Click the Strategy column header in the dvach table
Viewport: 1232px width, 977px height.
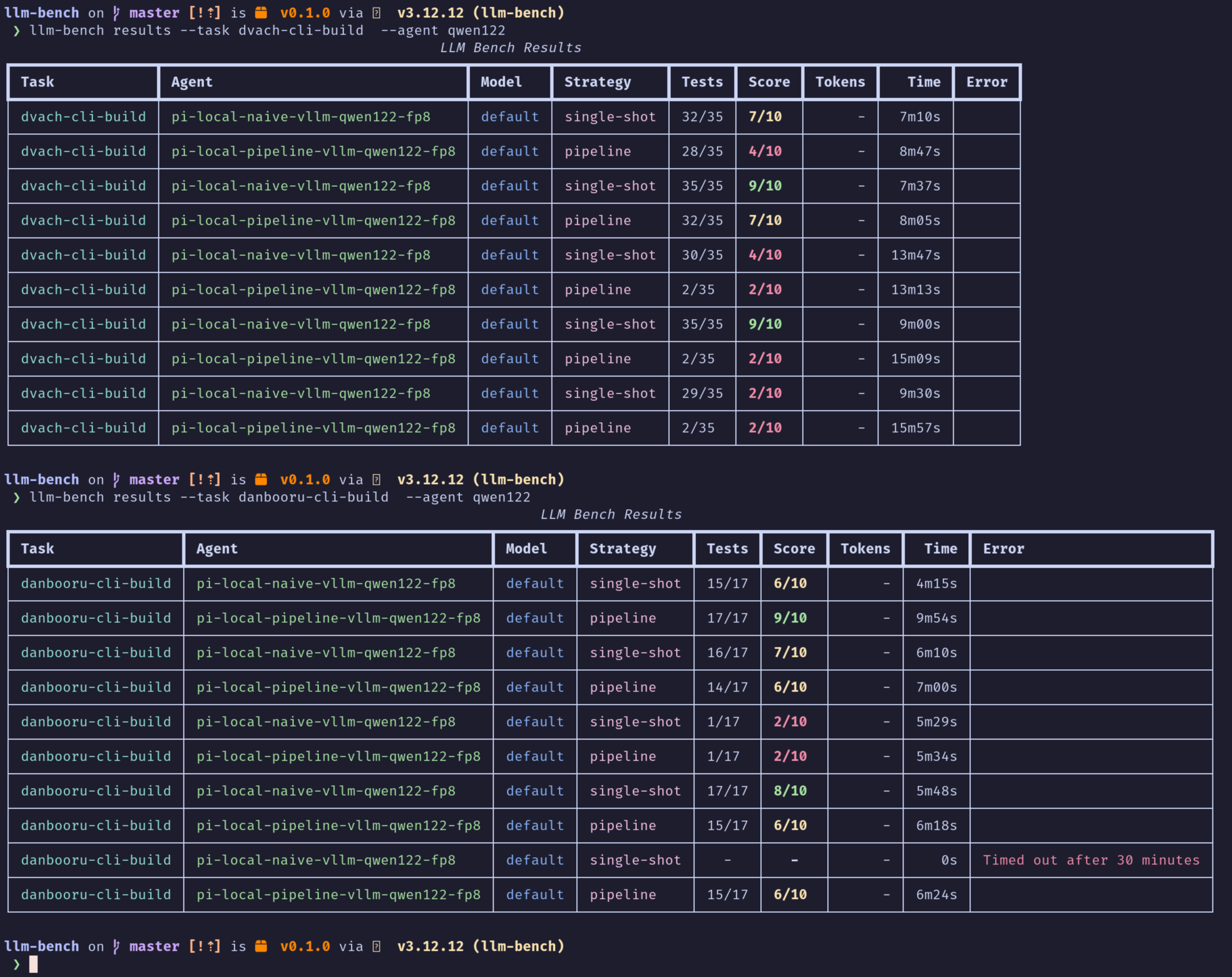(598, 82)
